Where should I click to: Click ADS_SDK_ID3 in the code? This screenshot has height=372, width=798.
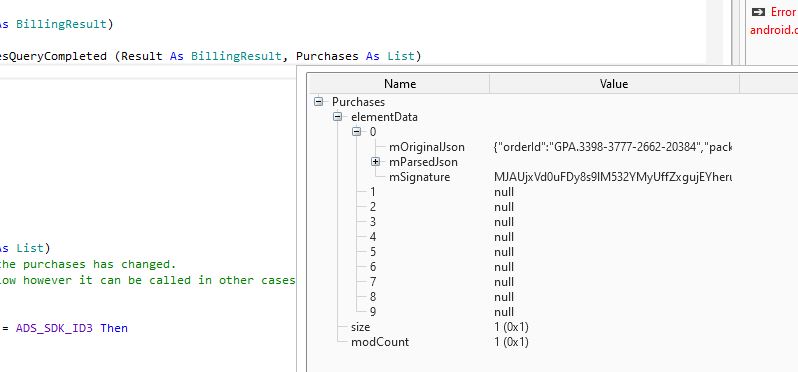(x=54, y=328)
